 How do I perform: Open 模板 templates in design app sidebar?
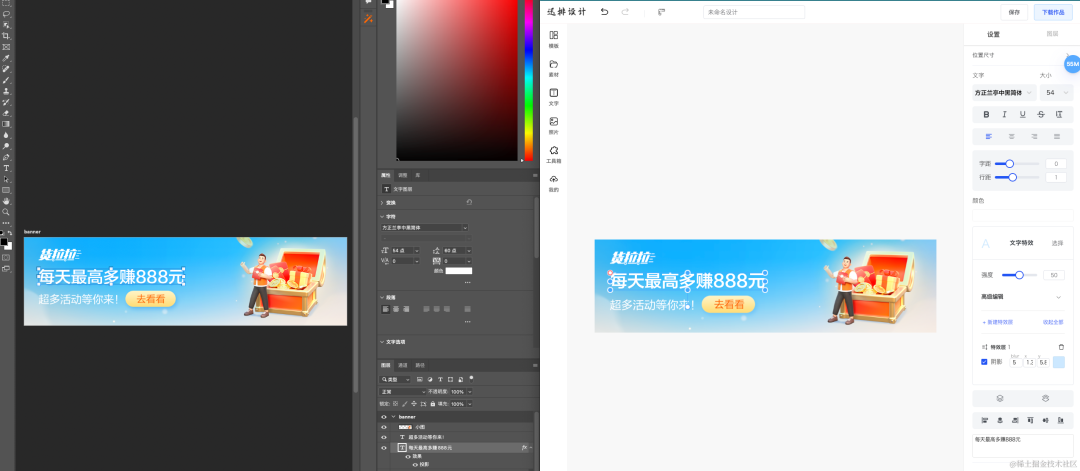(554, 39)
